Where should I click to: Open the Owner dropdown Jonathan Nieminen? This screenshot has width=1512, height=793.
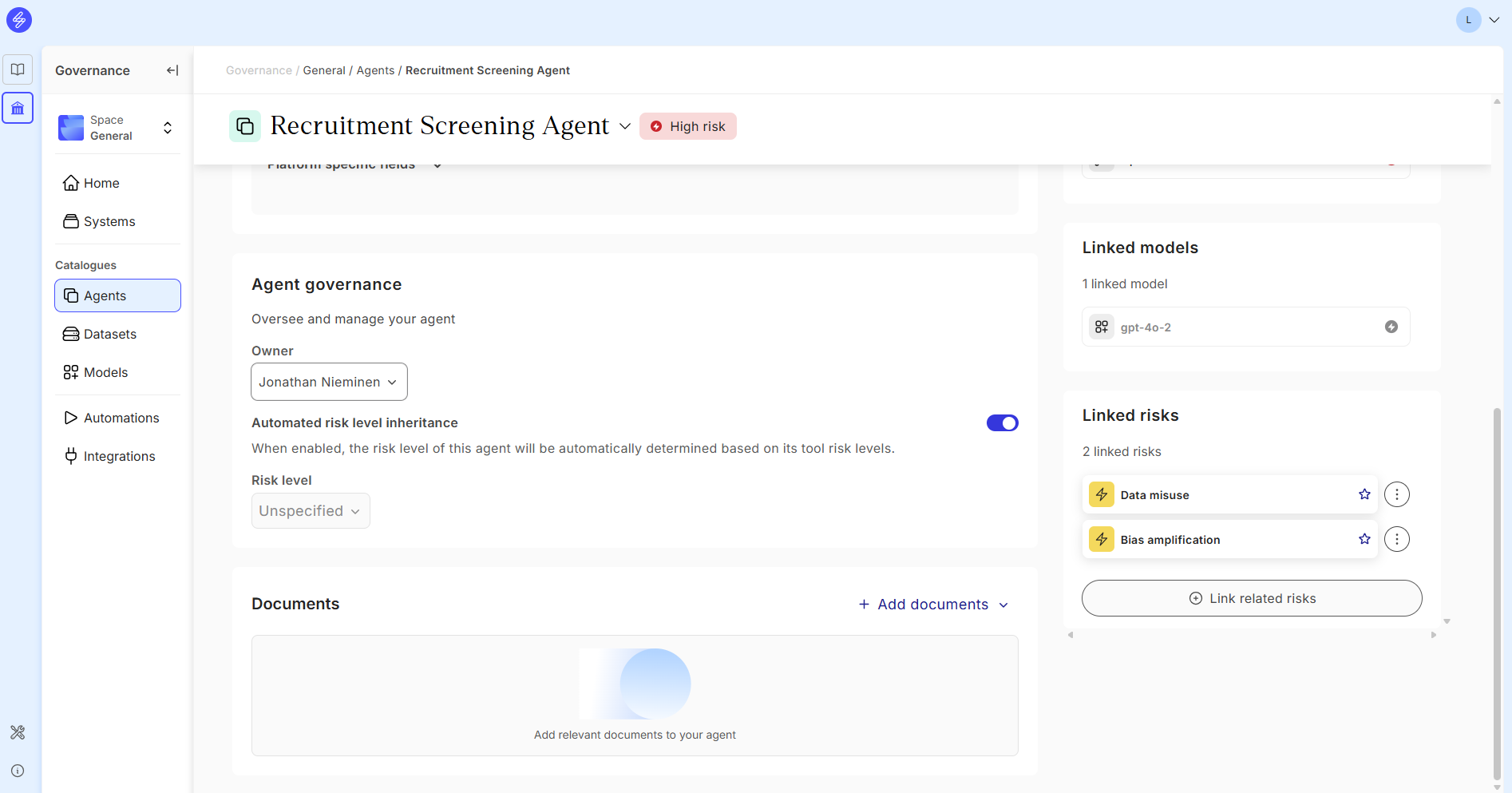[x=329, y=382]
